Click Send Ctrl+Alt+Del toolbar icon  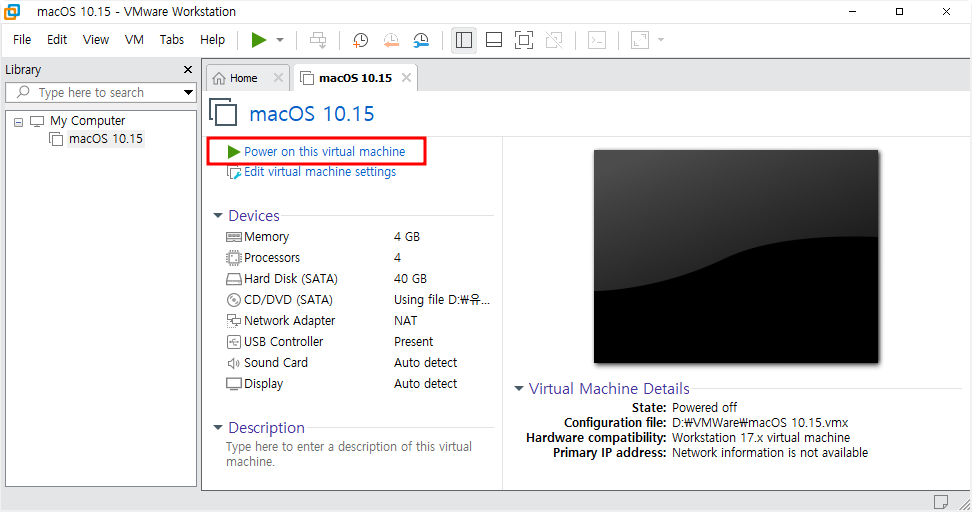point(318,40)
